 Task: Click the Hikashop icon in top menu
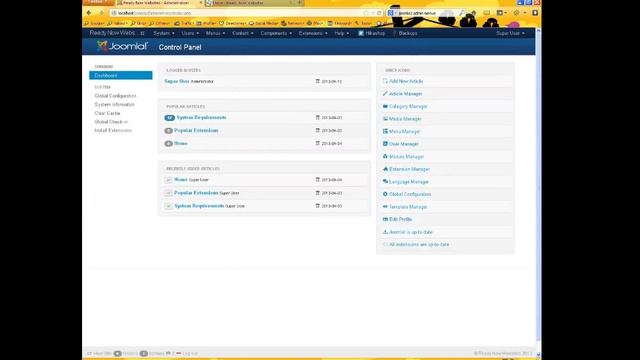[x=361, y=33]
